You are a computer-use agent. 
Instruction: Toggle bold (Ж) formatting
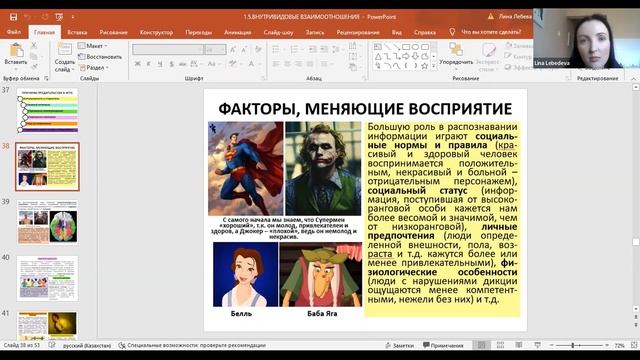click(x=138, y=64)
